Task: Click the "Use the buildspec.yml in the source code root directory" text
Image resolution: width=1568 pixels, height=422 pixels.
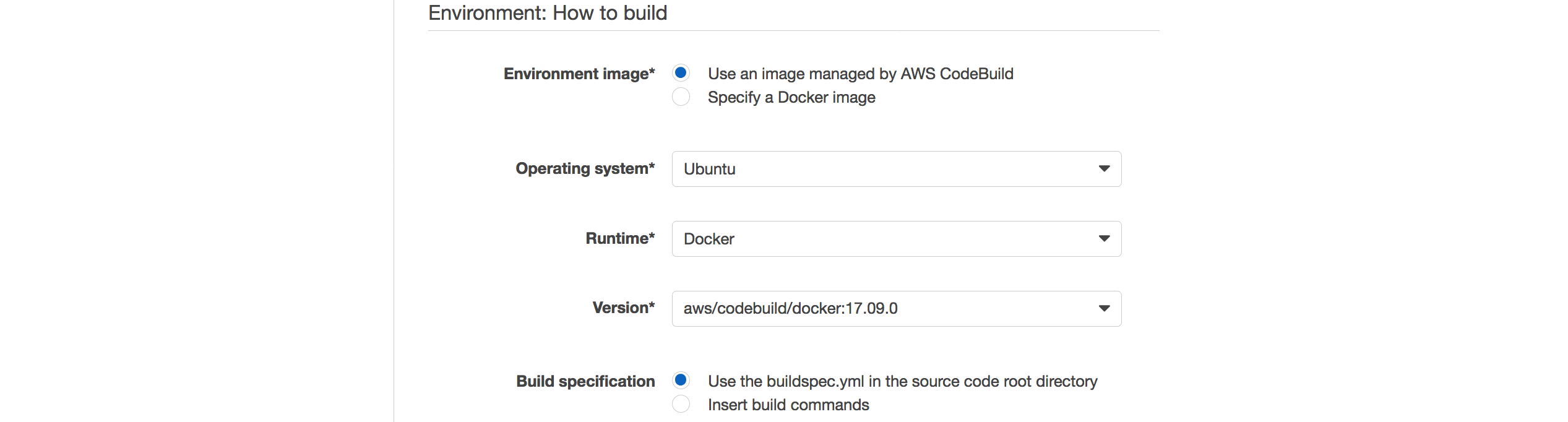Action: point(902,381)
